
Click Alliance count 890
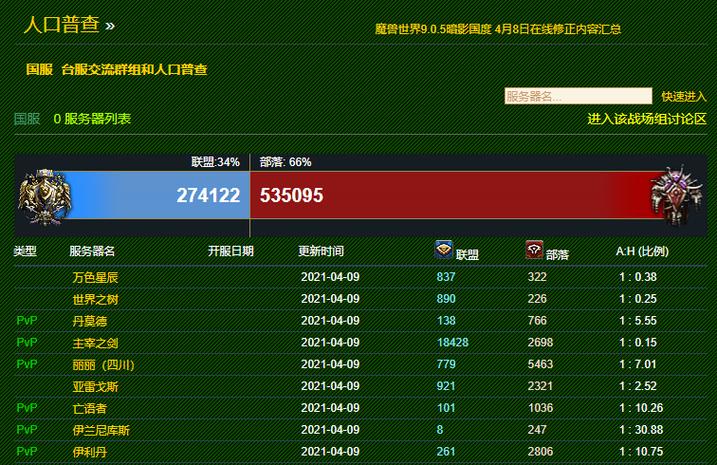click(x=446, y=299)
